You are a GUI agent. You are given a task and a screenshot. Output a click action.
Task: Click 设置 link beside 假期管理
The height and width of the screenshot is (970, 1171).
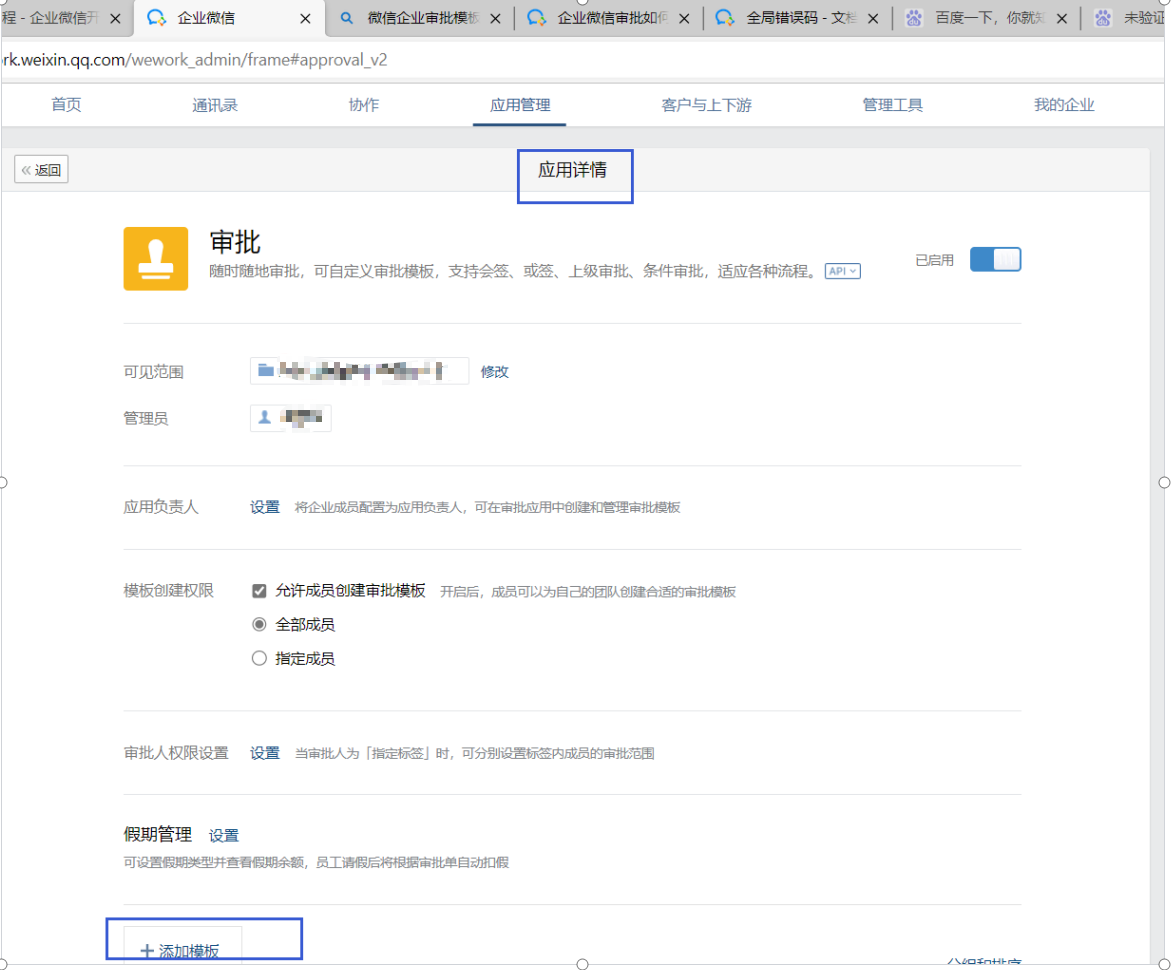(x=223, y=835)
